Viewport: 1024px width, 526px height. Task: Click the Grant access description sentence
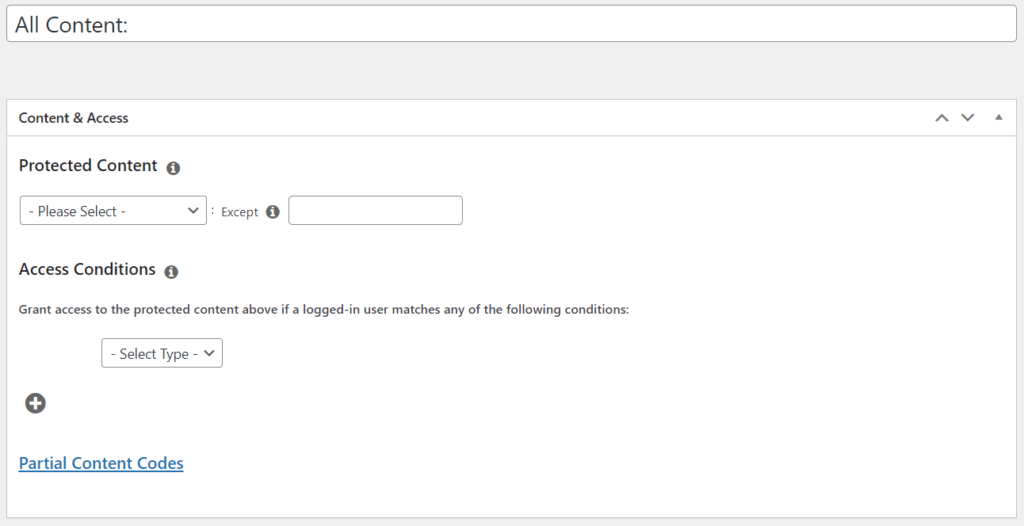coord(324,310)
